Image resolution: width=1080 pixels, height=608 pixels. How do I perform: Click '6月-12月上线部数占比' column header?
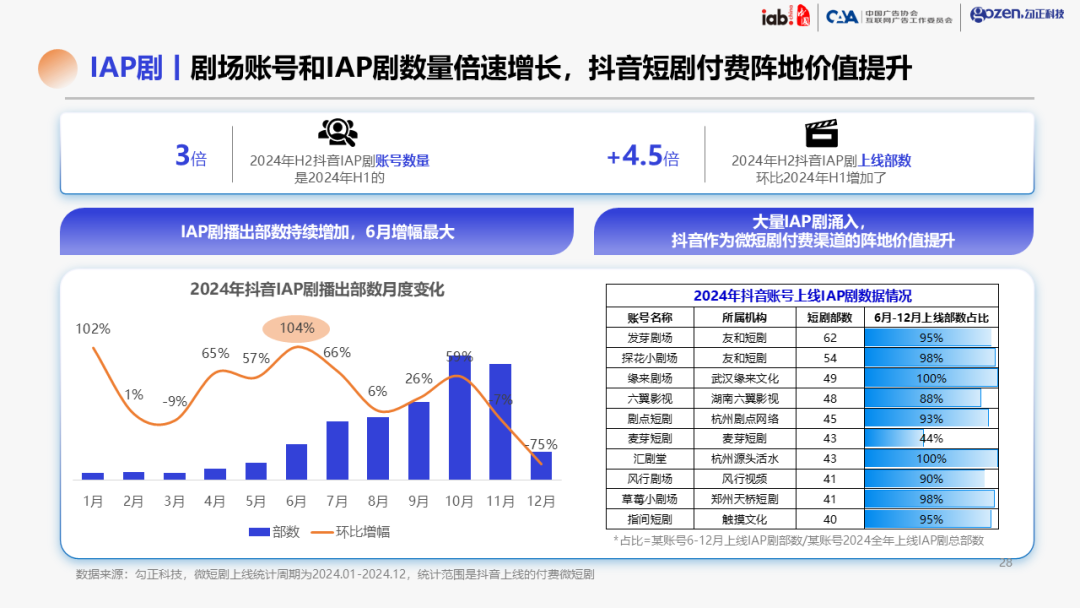point(931,317)
